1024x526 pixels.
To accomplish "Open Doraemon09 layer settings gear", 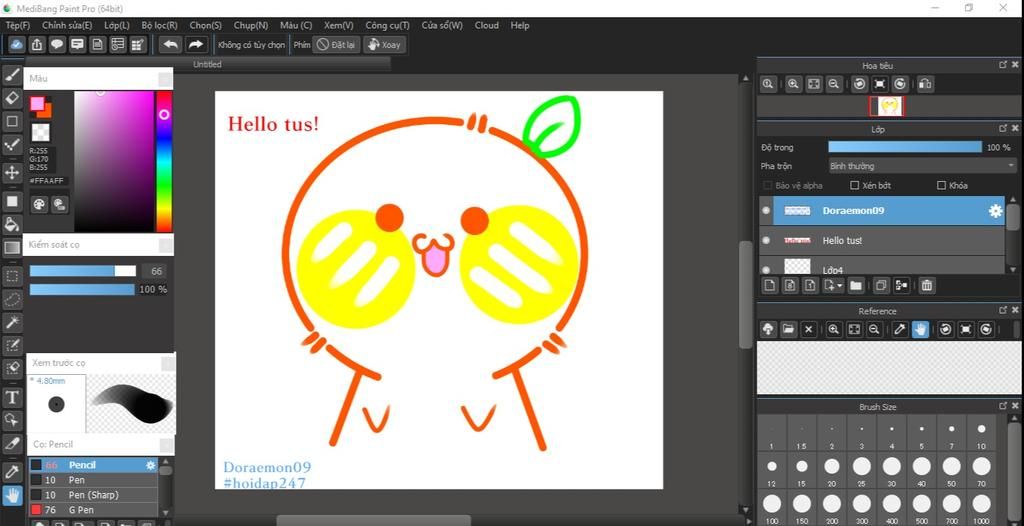I will (x=995, y=211).
